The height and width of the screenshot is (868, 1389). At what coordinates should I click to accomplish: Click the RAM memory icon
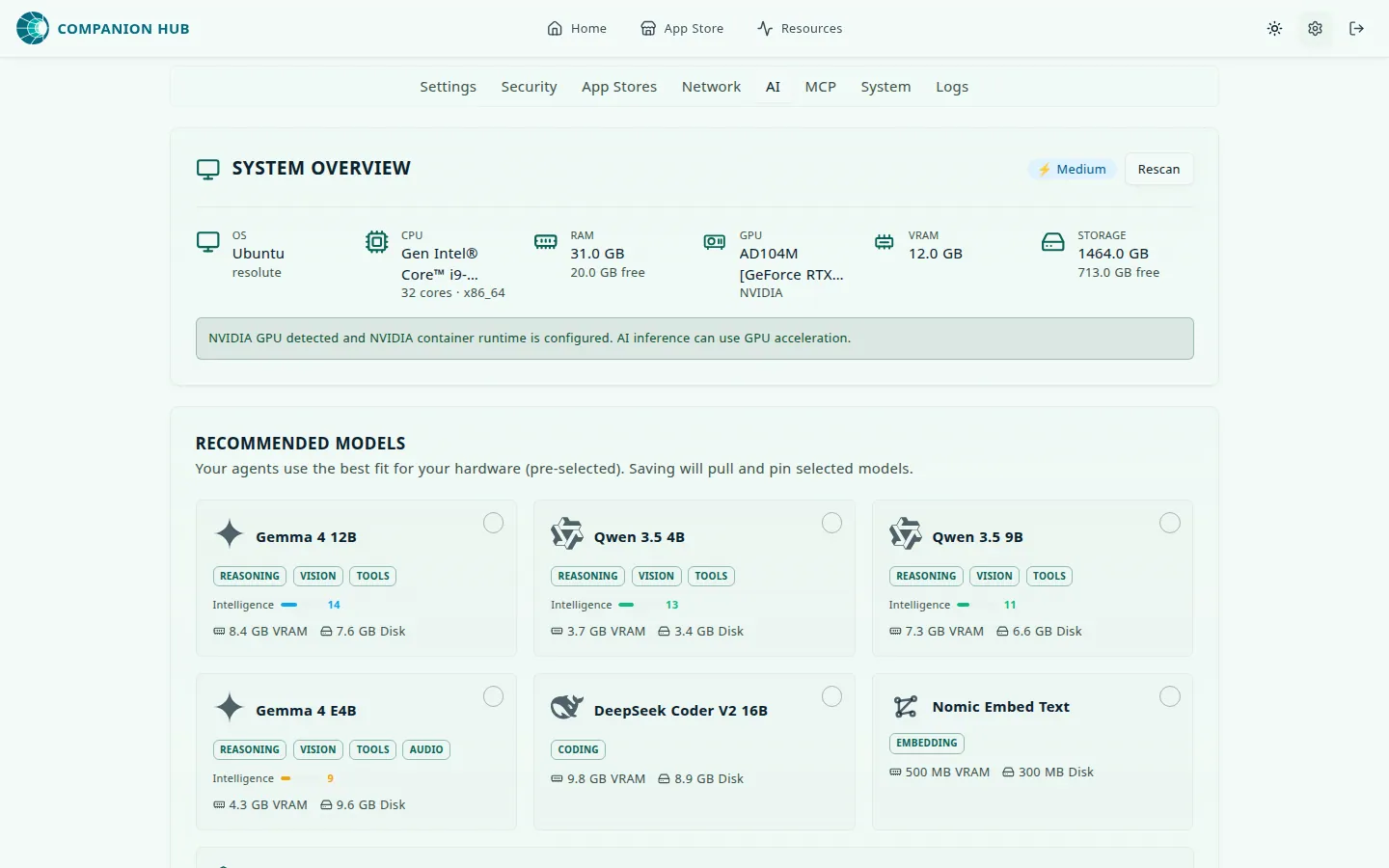click(546, 242)
